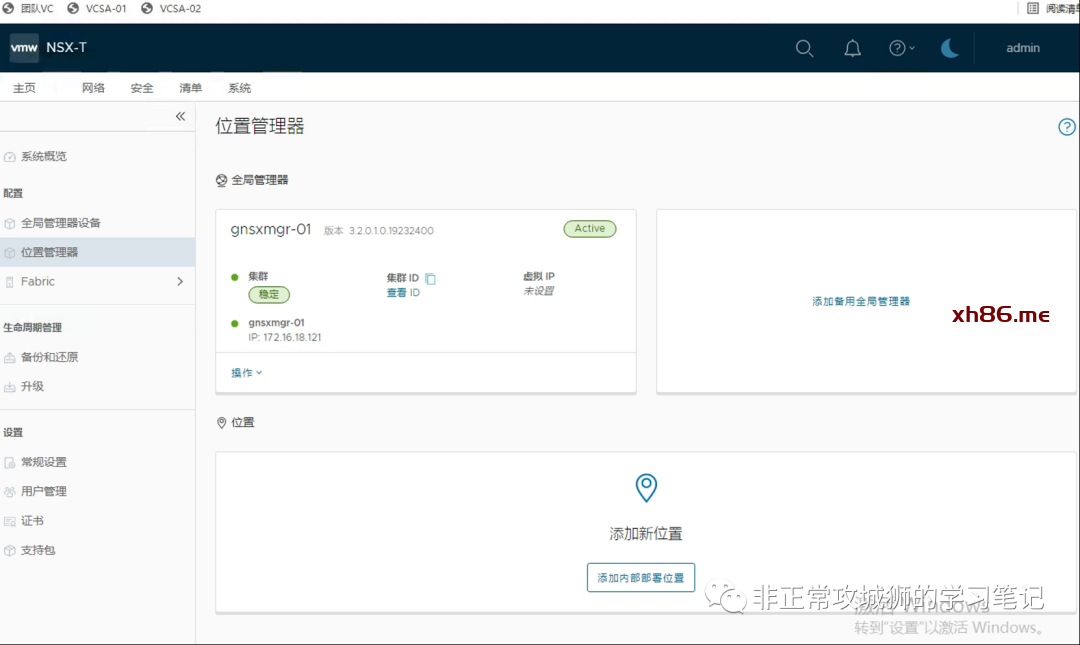Screen dimensions: 1080x645
Task: Open 系统概览 in the sidebar
Action: (x=44, y=157)
